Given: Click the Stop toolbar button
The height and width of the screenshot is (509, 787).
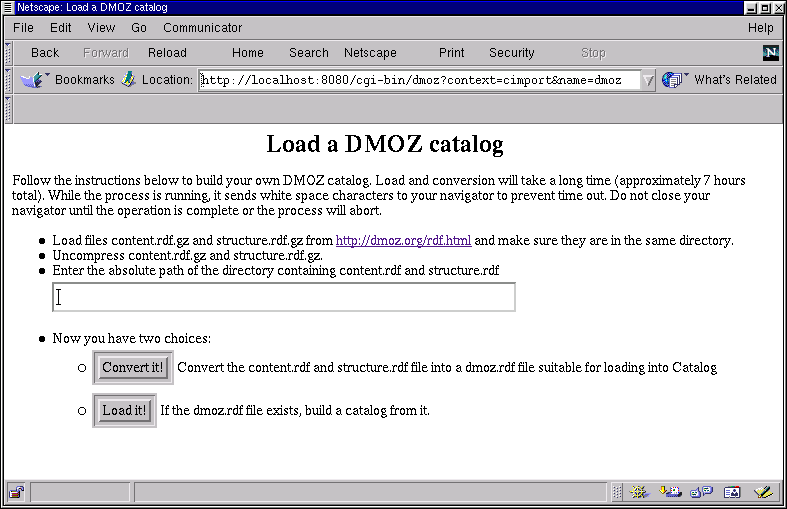Looking at the screenshot, I should tap(593, 53).
